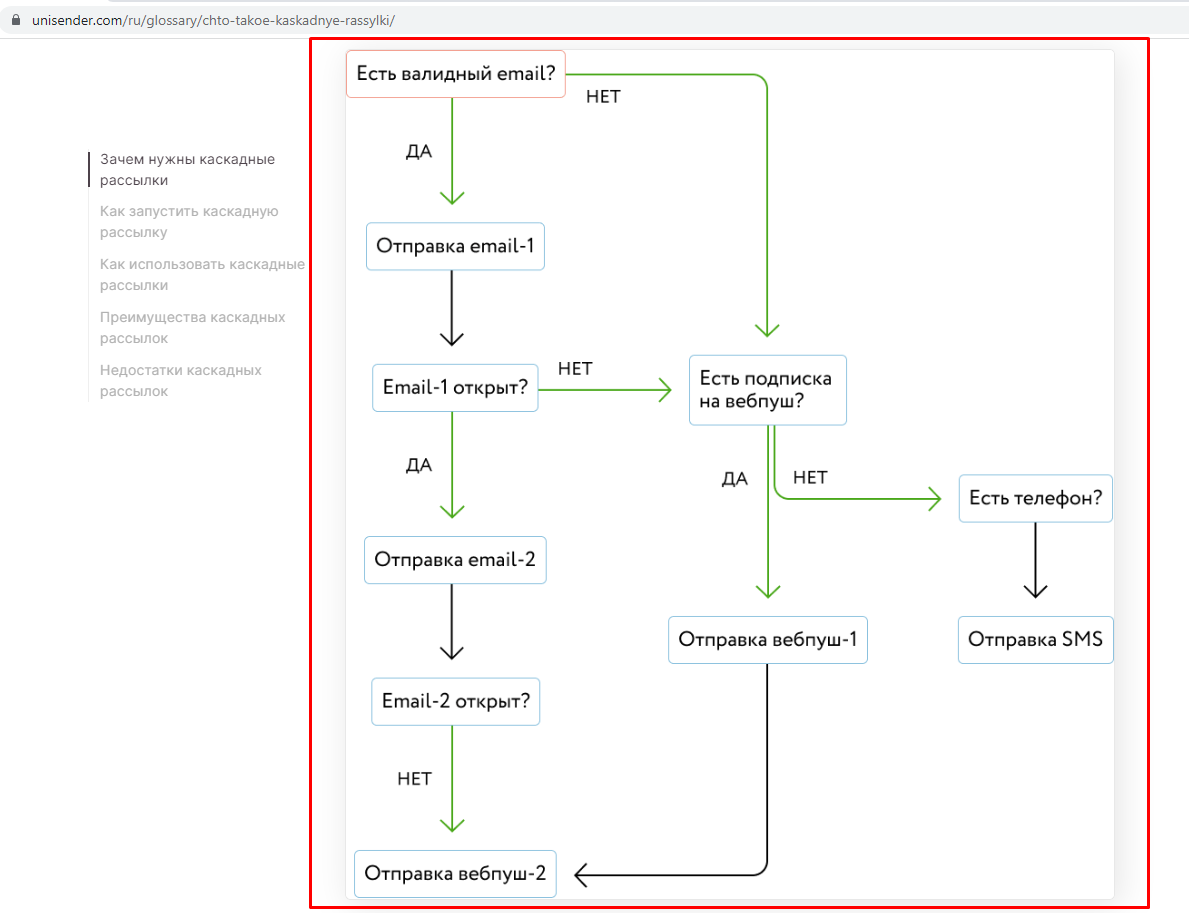Click the ДА label below 'Есть валидный email?'

(x=419, y=152)
